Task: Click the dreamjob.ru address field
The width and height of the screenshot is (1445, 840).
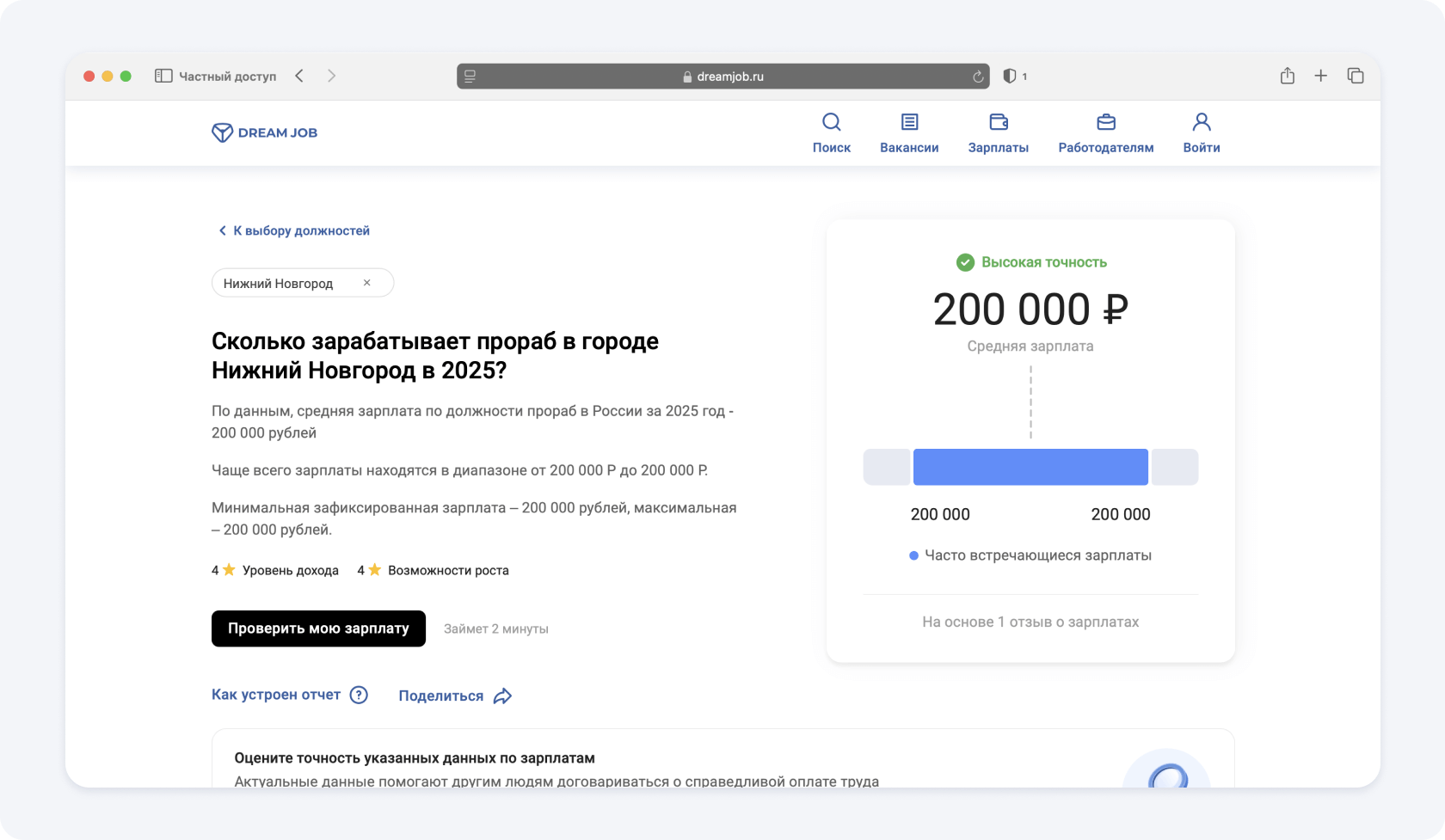Action: [722, 77]
